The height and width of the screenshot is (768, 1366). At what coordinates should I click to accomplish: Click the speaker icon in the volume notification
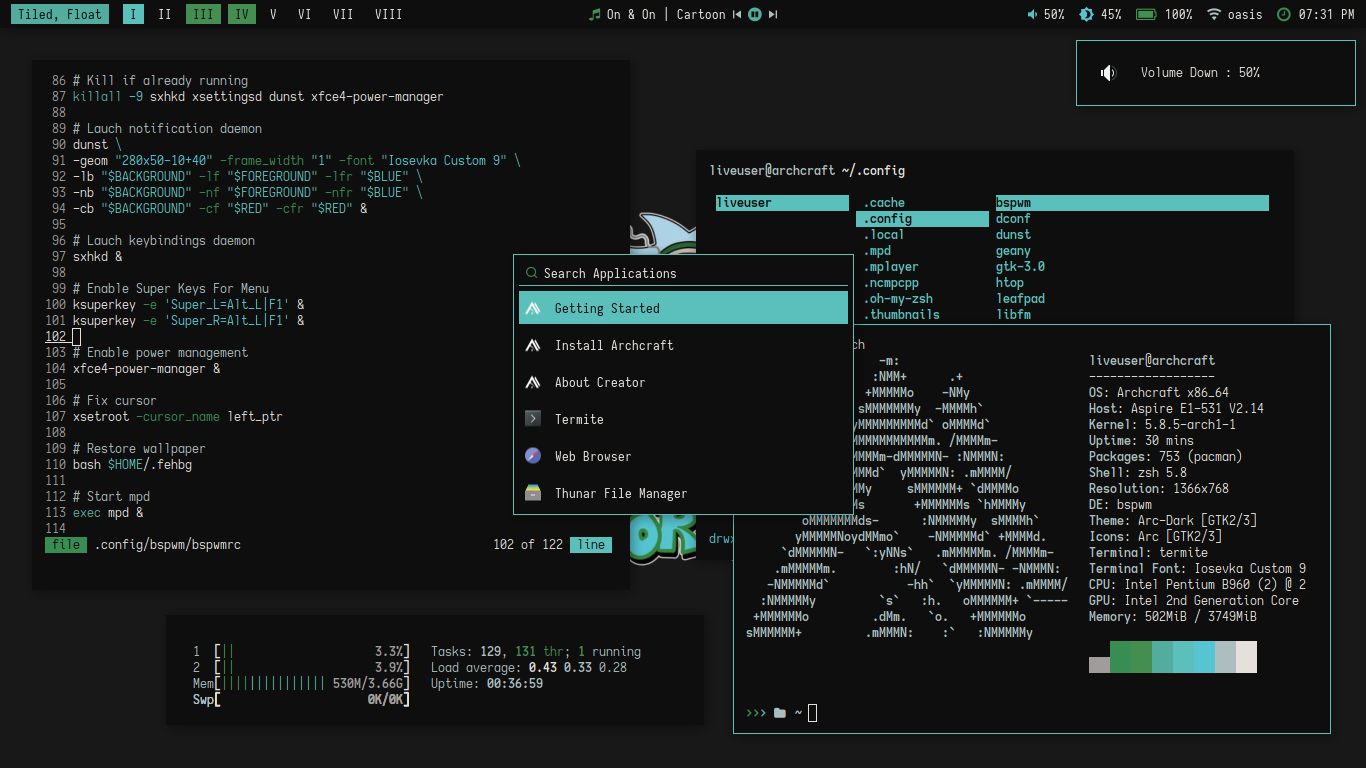[x=1108, y=72]
